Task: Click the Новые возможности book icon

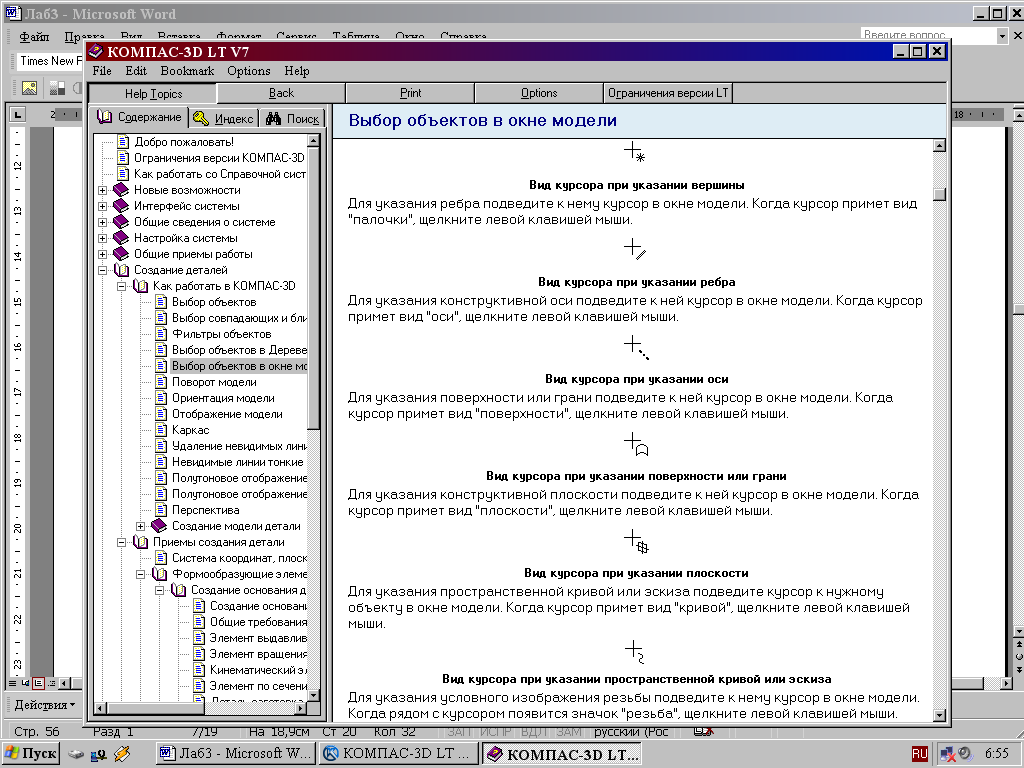Action: [x=121, y=189]
